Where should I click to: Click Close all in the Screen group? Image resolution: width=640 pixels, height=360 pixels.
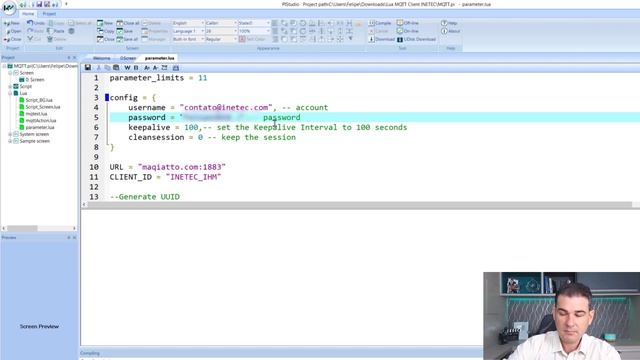128,23
